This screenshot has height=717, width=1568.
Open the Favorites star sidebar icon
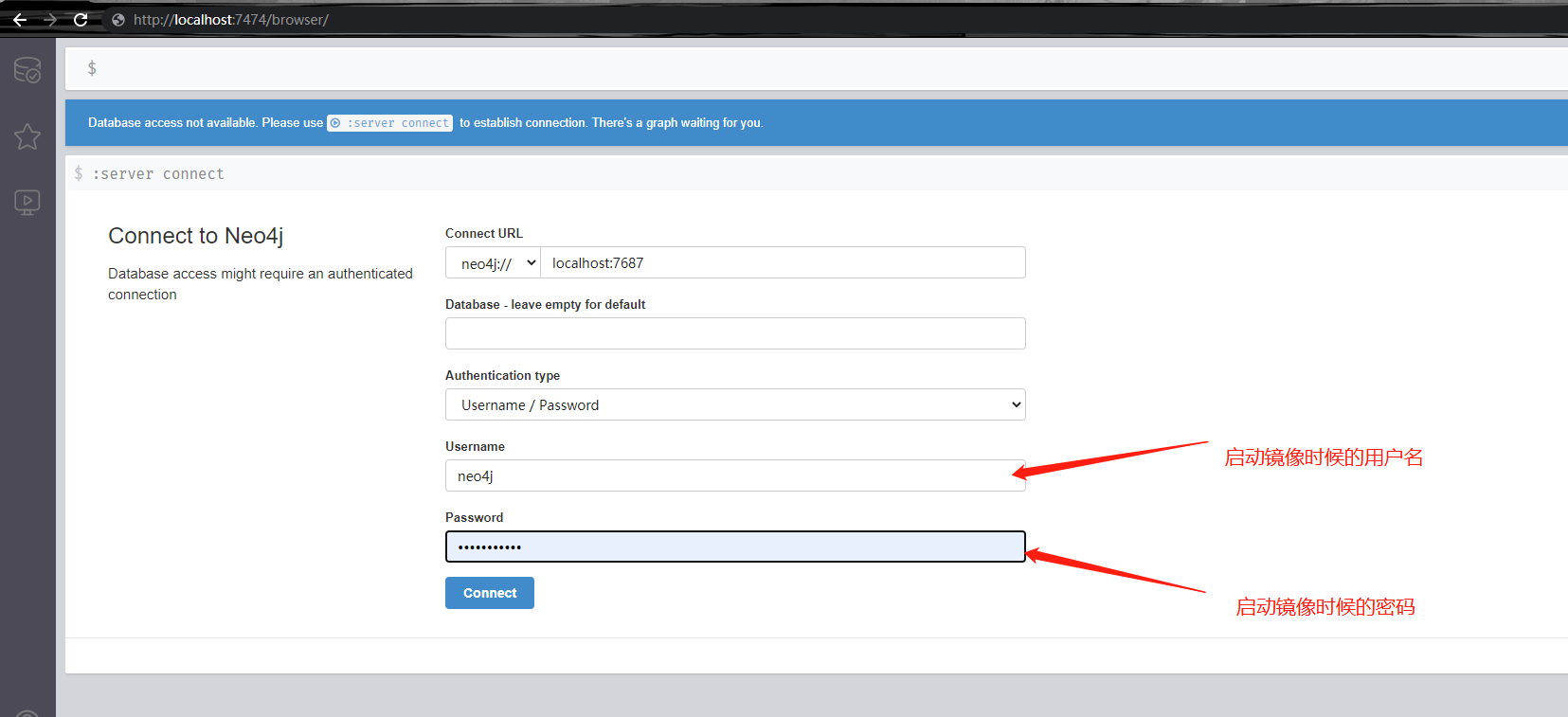[27, 136]
